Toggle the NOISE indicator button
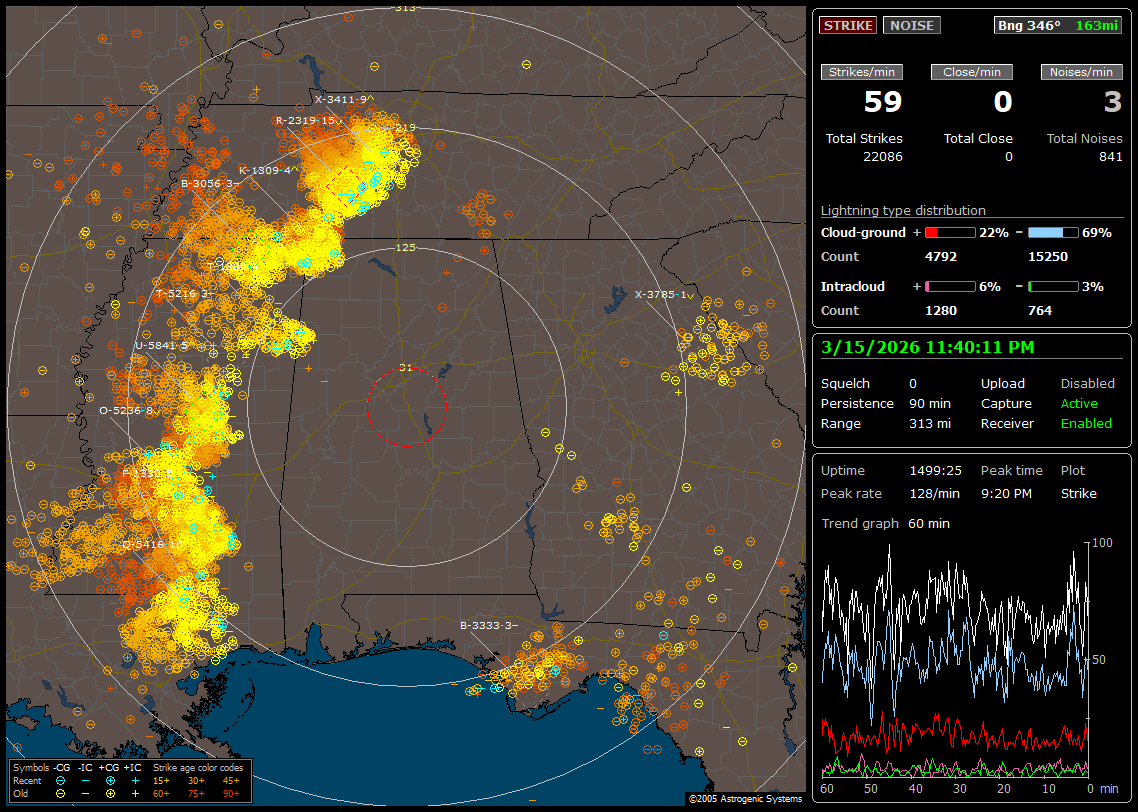The width and height of the screenshot is (1138, 812). tap(911, 26)
